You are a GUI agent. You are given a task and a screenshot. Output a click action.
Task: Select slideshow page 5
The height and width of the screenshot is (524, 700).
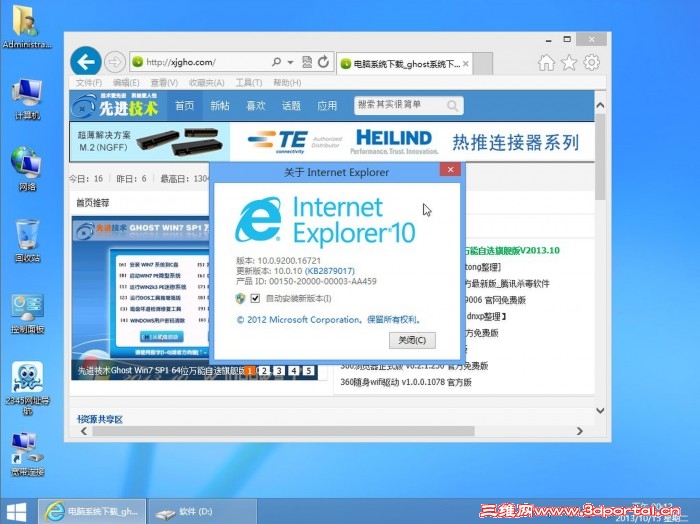coord(308,370)
